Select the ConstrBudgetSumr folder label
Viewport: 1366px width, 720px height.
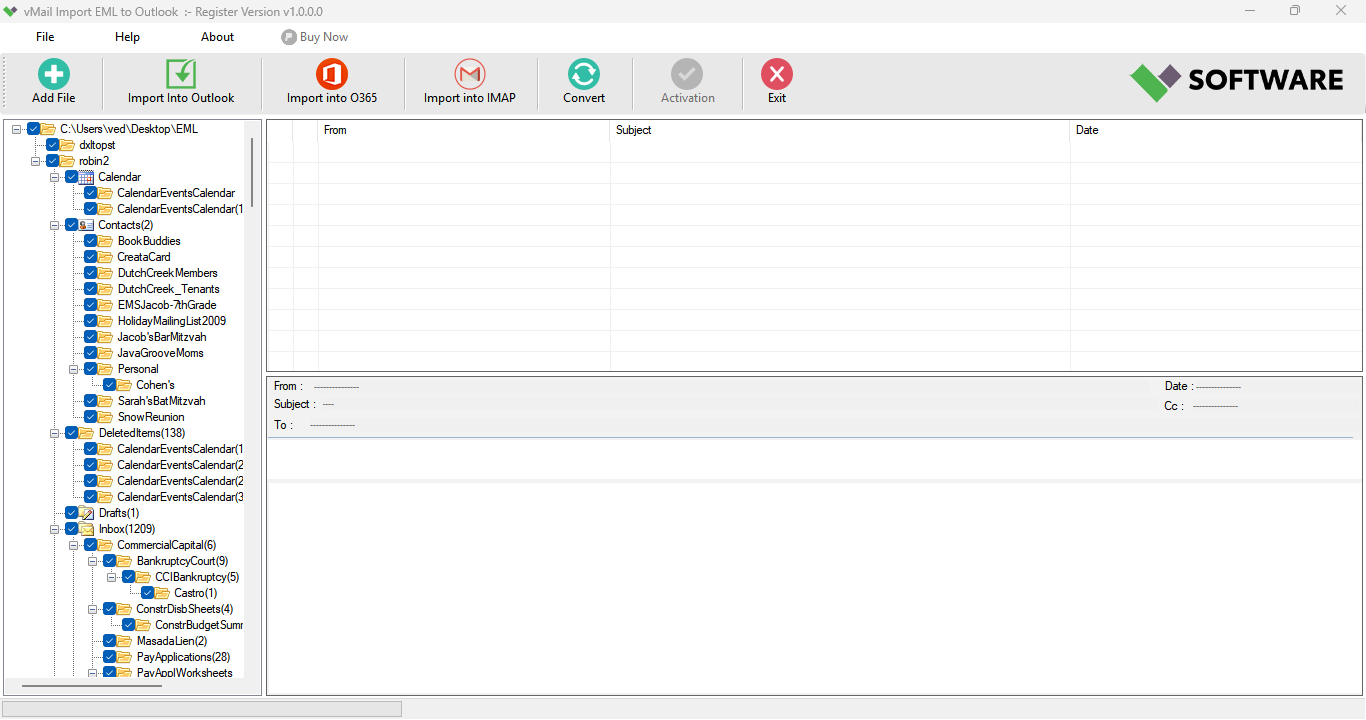[198, 625]
